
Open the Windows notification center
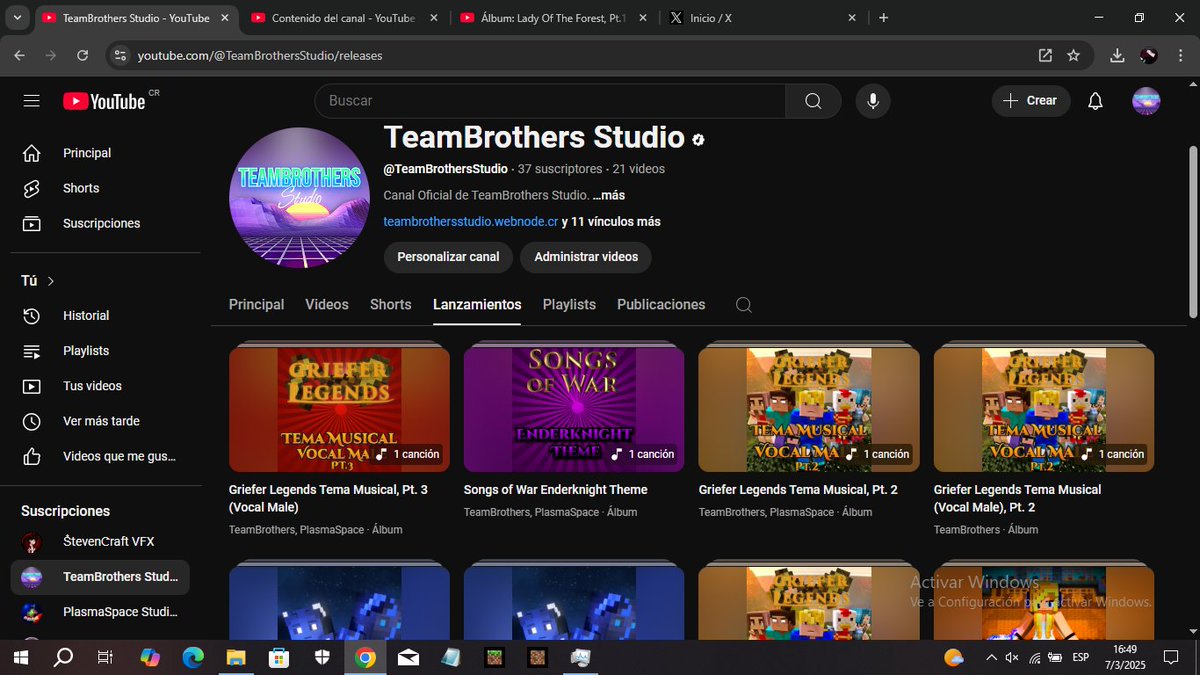(1170, 657)
